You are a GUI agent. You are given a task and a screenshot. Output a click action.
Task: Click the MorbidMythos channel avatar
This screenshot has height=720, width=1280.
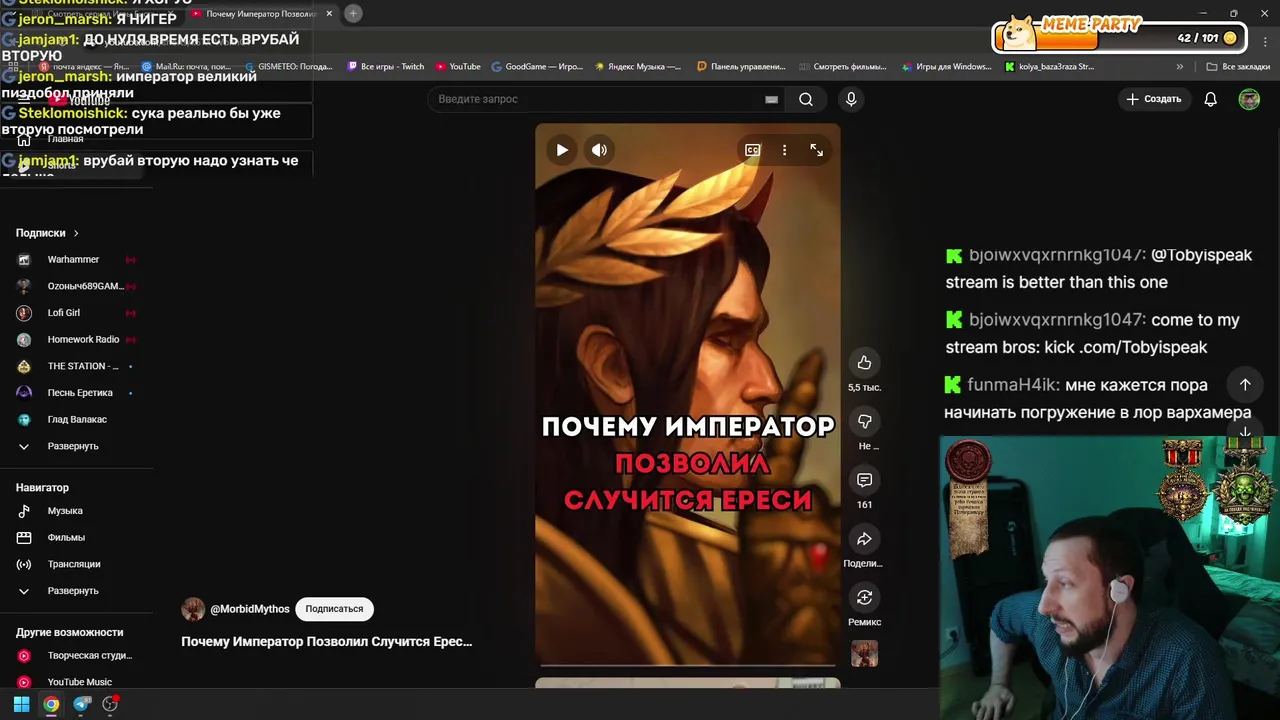193,609
